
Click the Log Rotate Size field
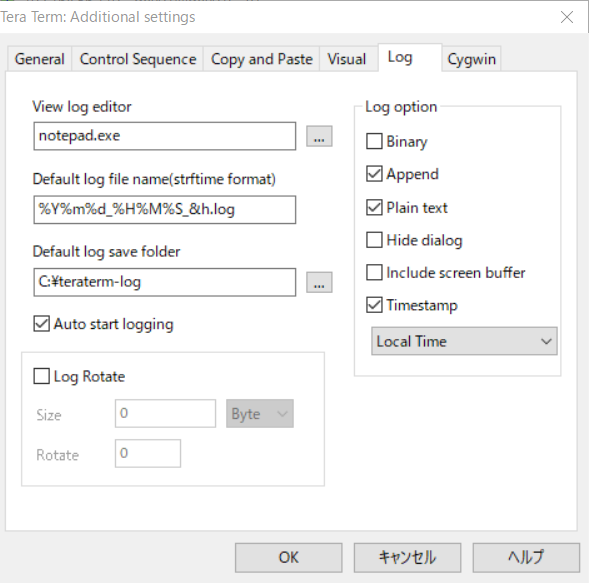[x=165, y=414]
